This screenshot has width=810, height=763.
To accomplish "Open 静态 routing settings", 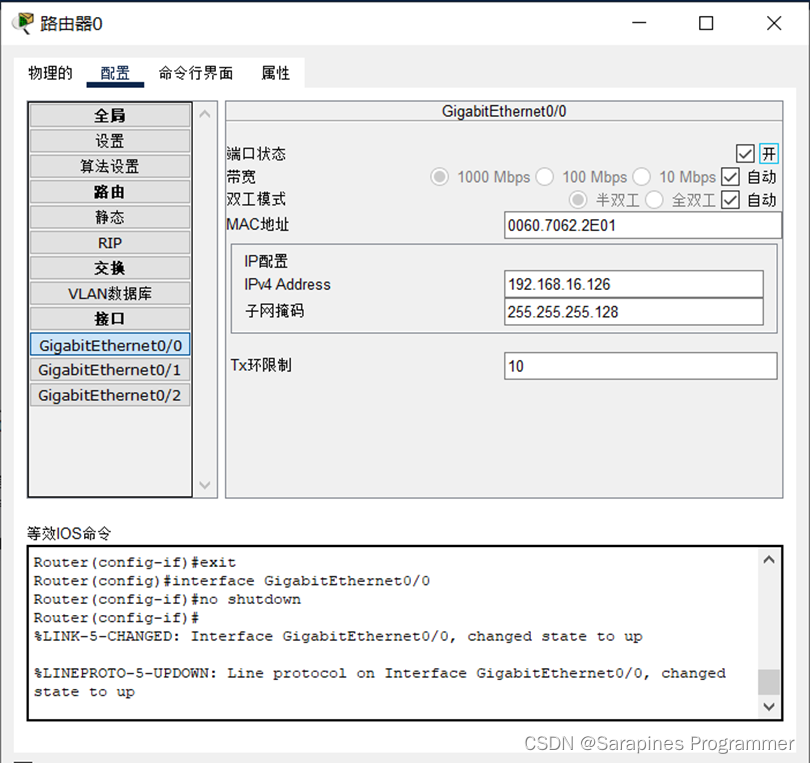I will pyautogui.click(x=110, y=217).
